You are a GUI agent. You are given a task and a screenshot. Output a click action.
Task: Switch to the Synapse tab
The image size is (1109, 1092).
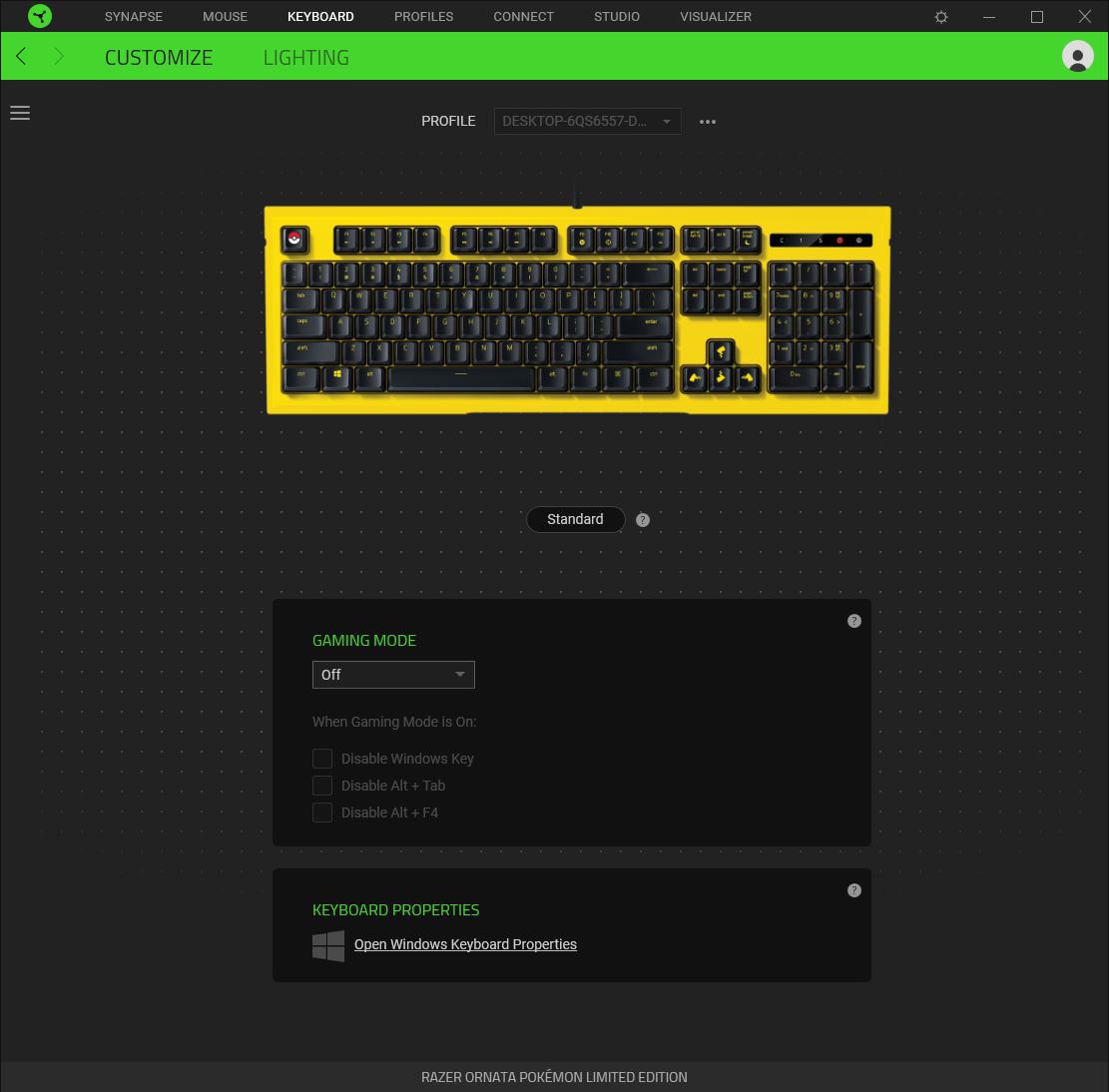[x=134, y=16]
